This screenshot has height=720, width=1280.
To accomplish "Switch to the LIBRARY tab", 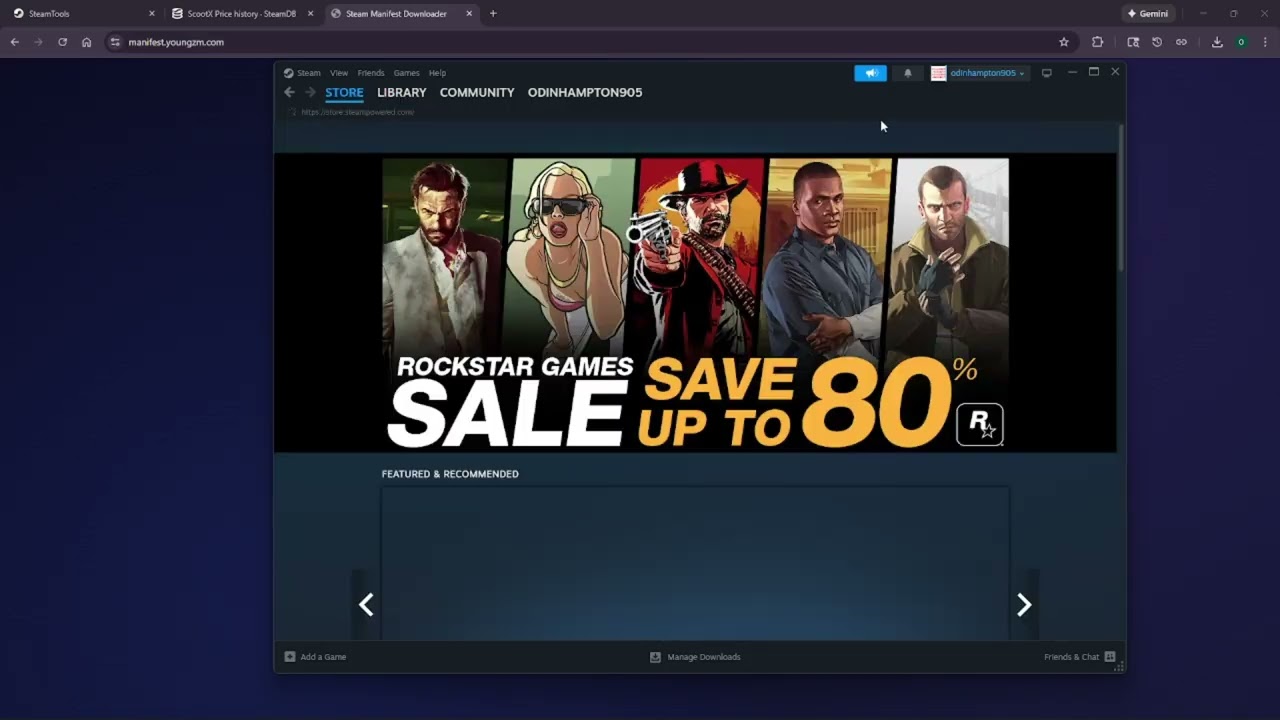I will [402, 92].
